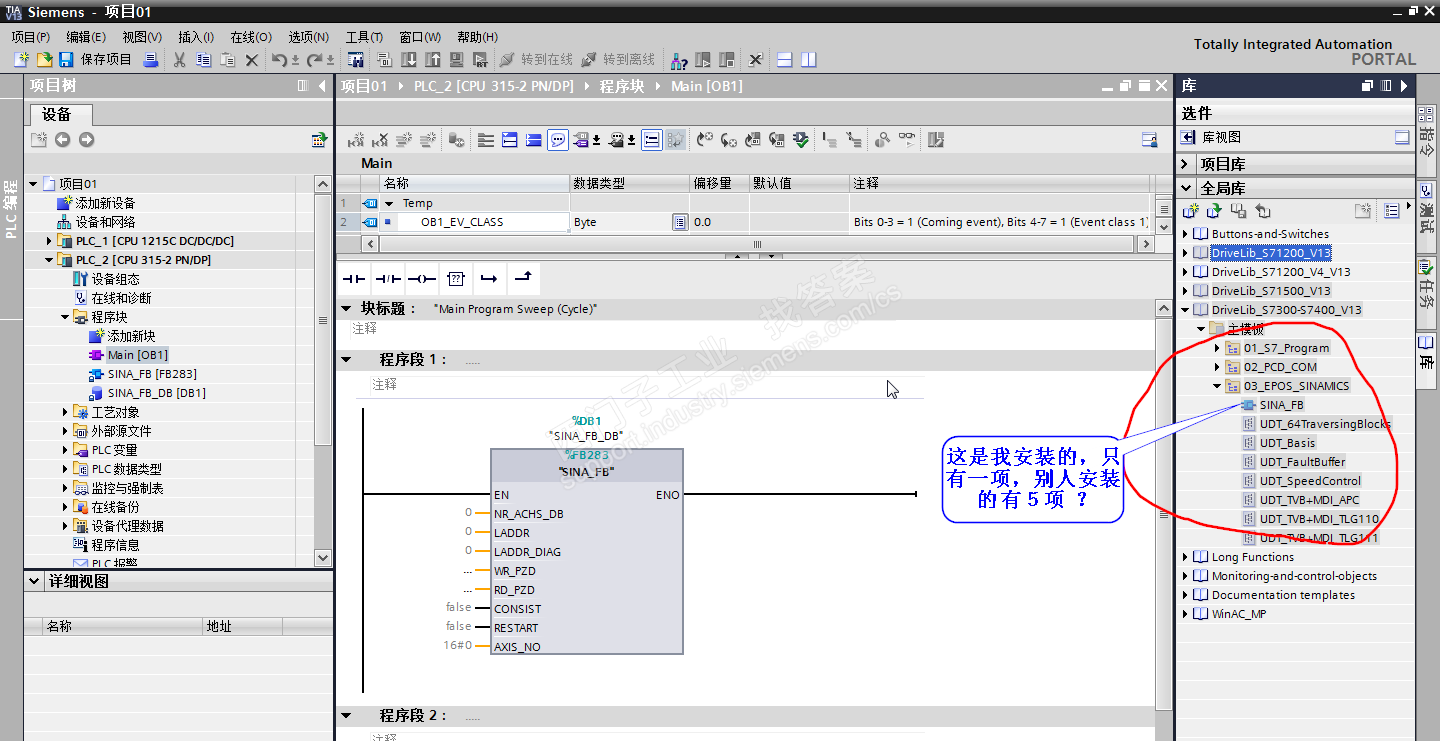The height and width of the screenshot is (741, 1440).
Task: Click the AXIS_NO input value 16#0
Action: [x=458, y=646]
